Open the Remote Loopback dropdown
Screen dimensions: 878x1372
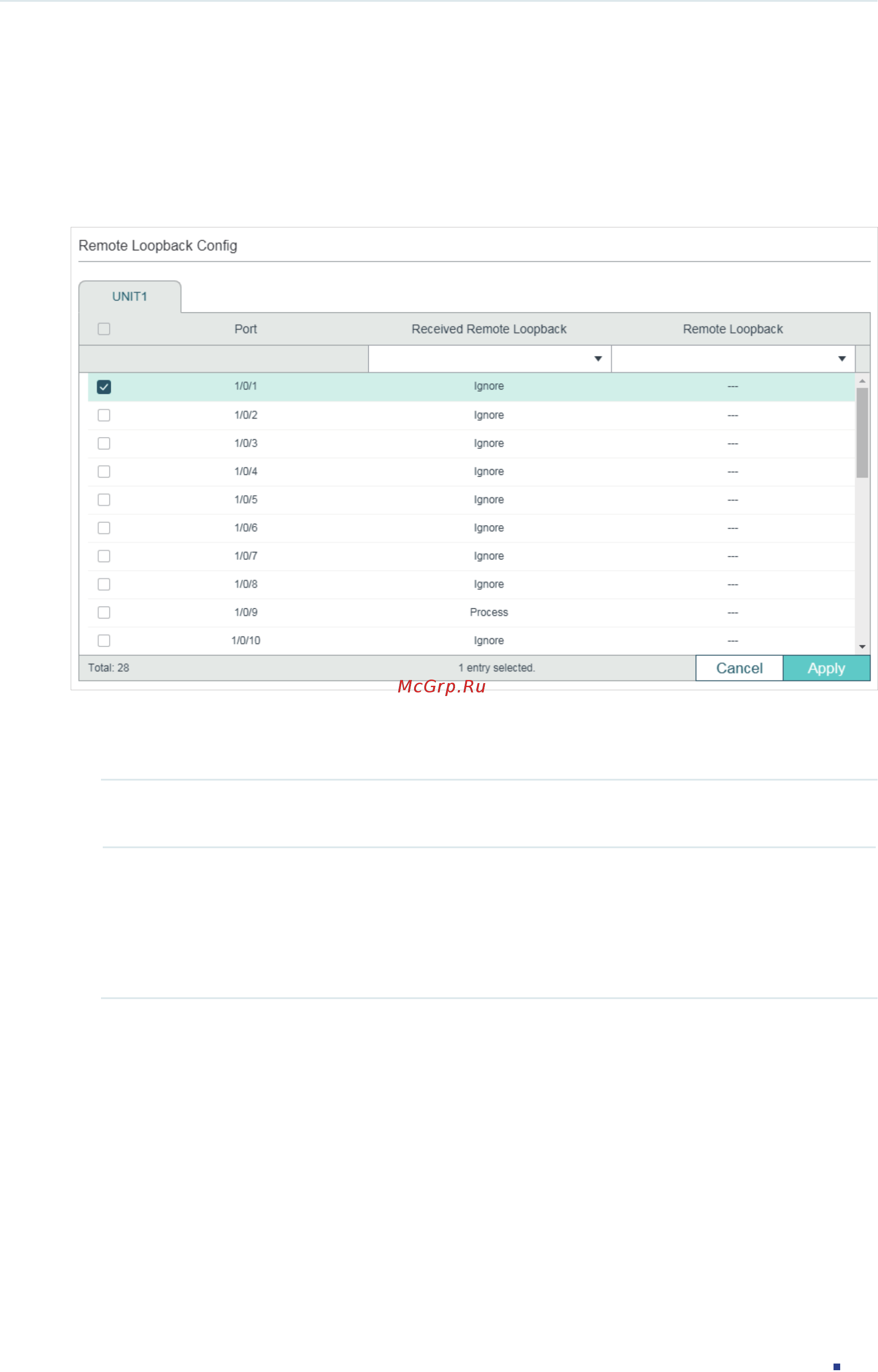click(x=733, y=359)
